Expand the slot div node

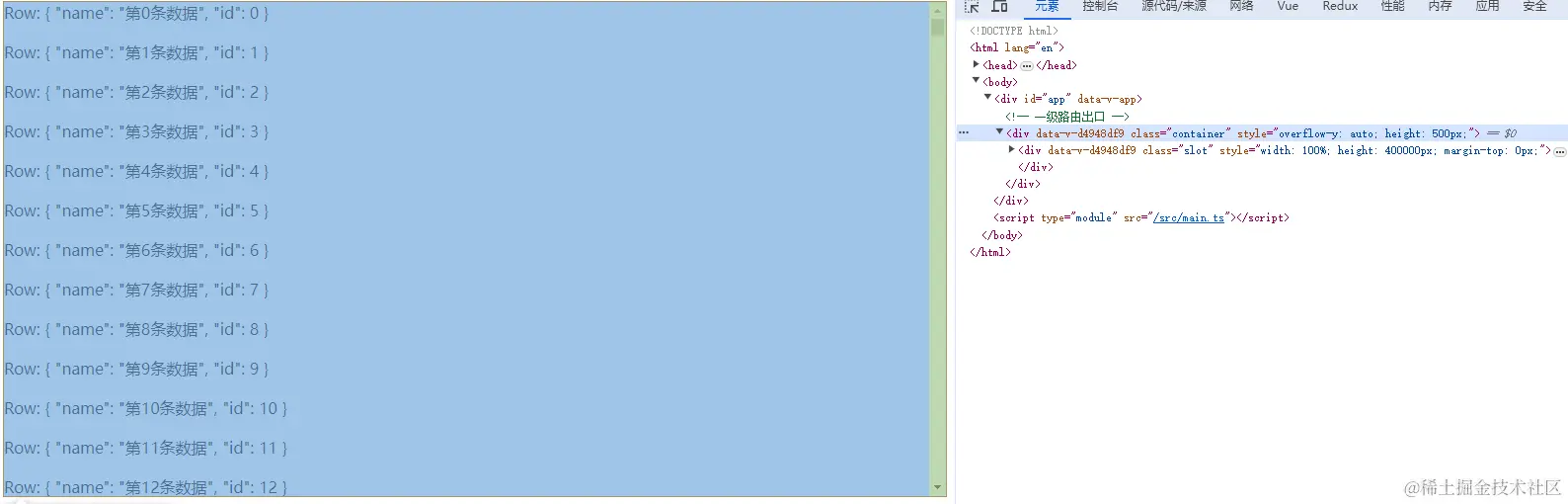pos(1011,149)
